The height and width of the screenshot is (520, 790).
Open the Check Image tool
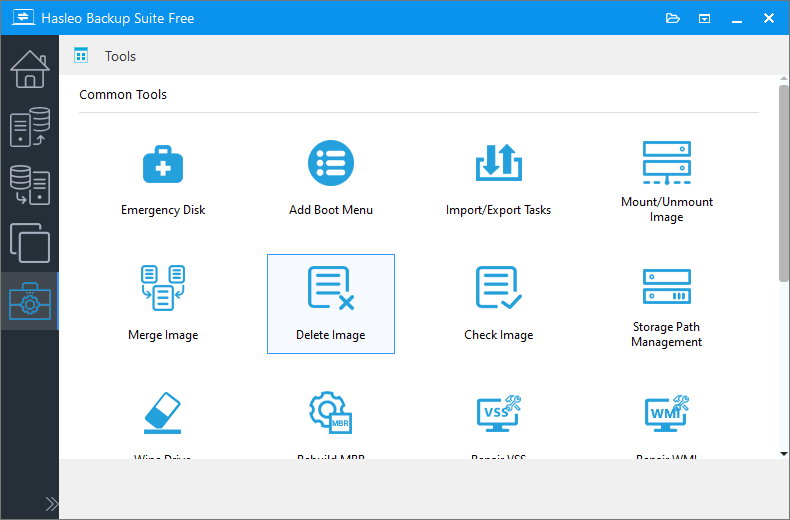498,304
